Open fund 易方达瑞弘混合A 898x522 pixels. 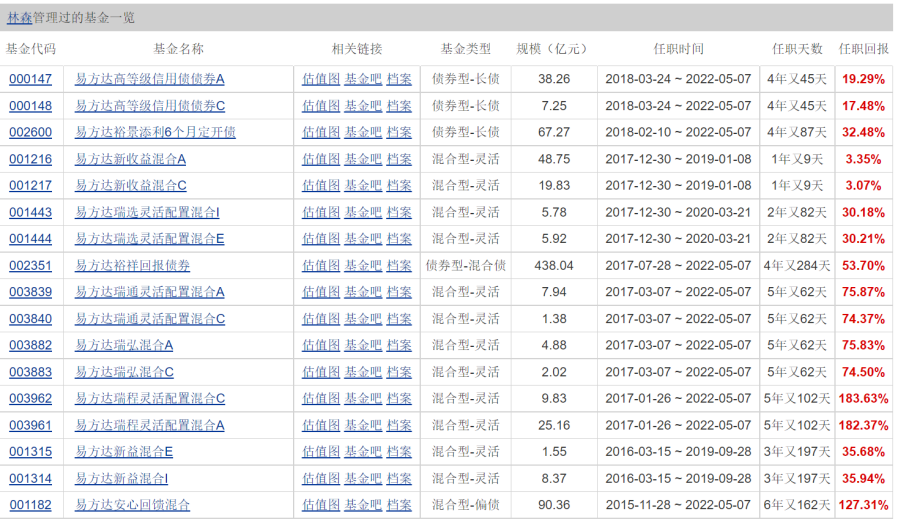tap(124, 346)
